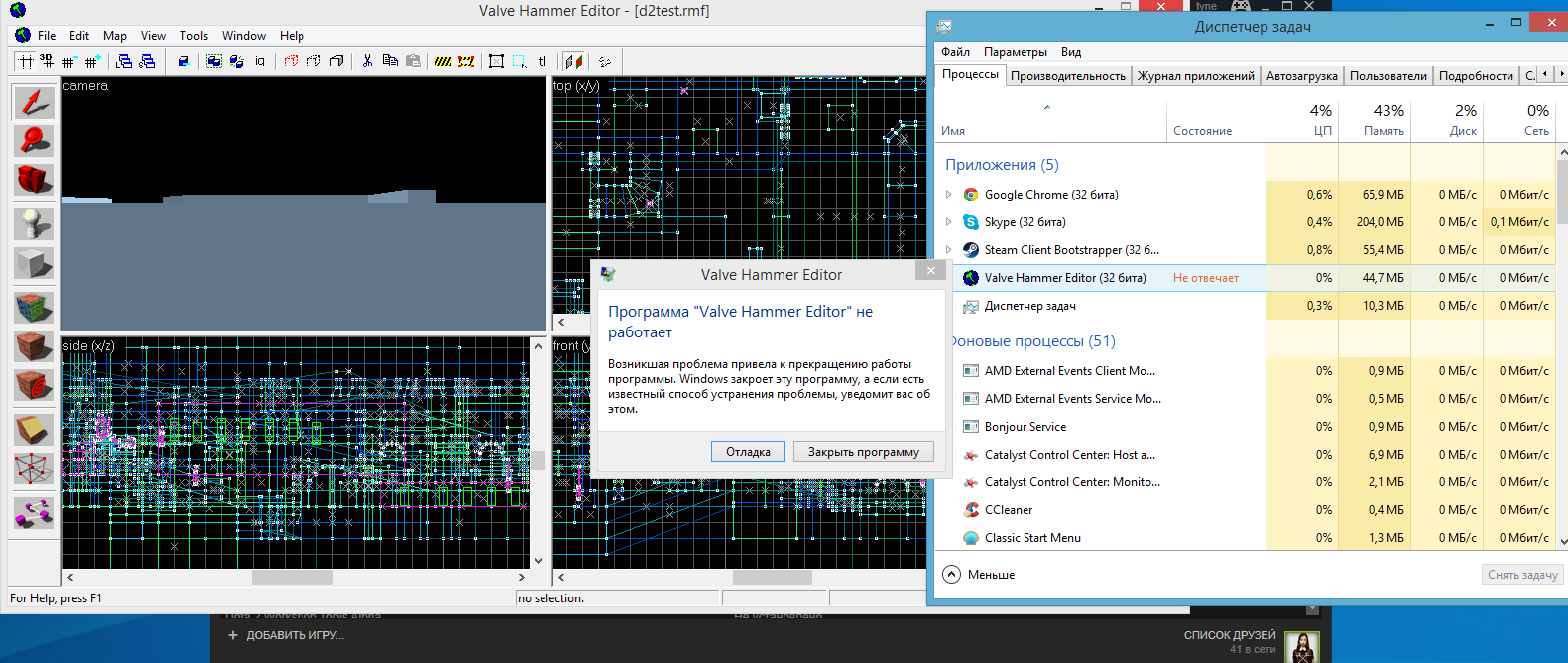Click the save window positions icon

[x=147, y=62]
